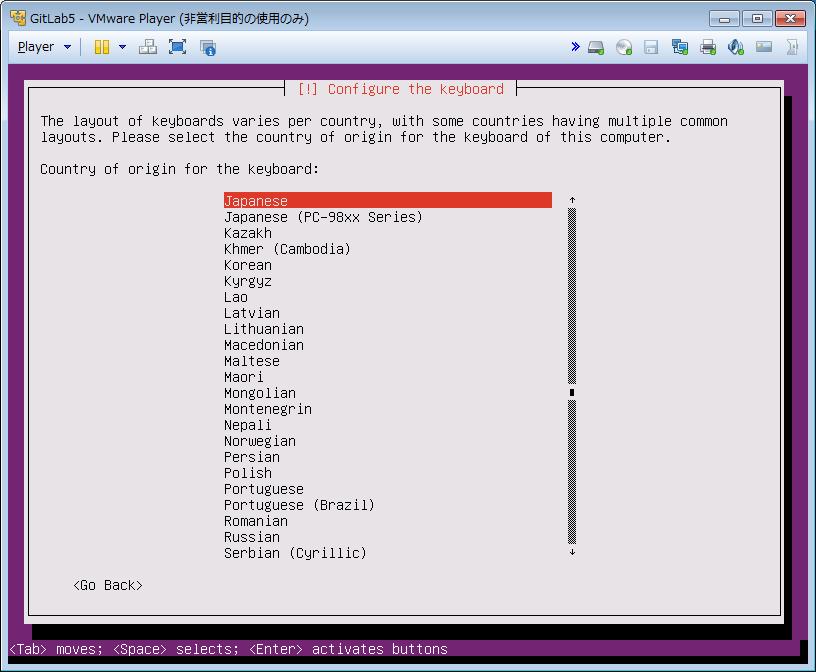Select the plain Portuguese entry
The height and width of the screenshot is (672, 816).
(264, 489)
